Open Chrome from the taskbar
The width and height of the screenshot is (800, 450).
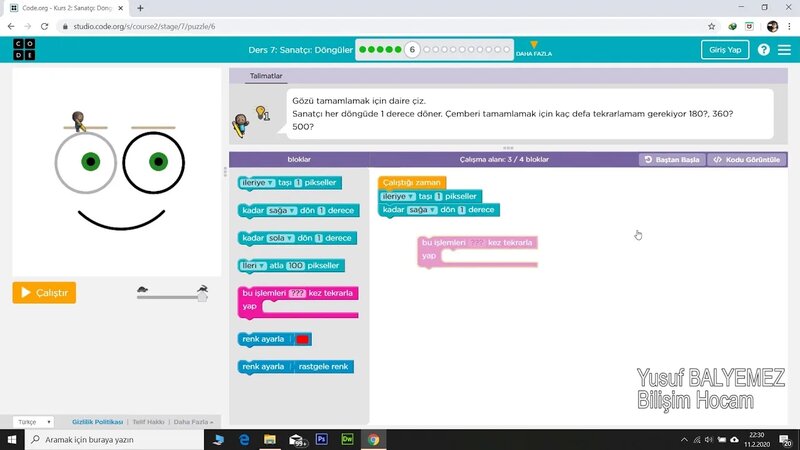pyautogui.click(x=373, y=439)
